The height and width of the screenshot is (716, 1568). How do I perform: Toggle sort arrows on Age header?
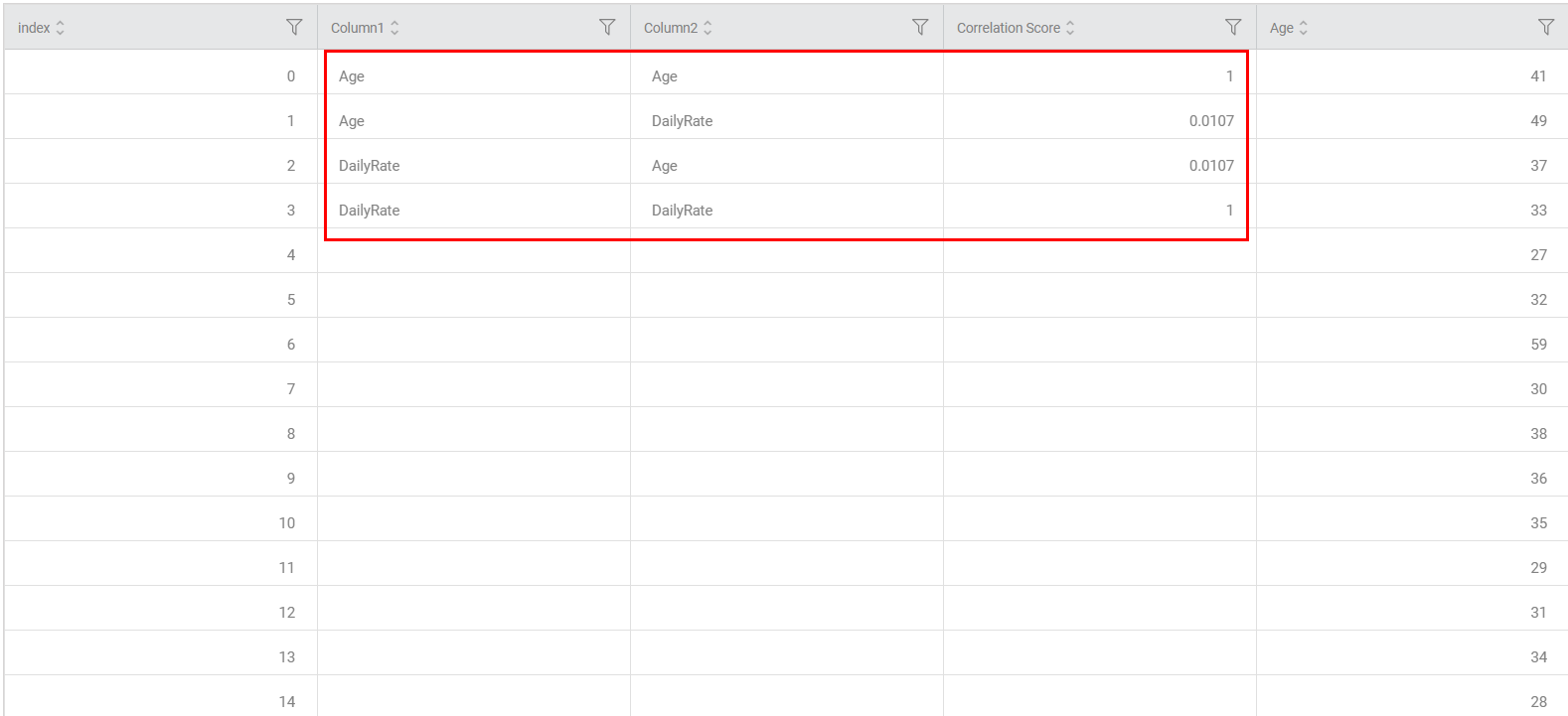click(1304, 28)
